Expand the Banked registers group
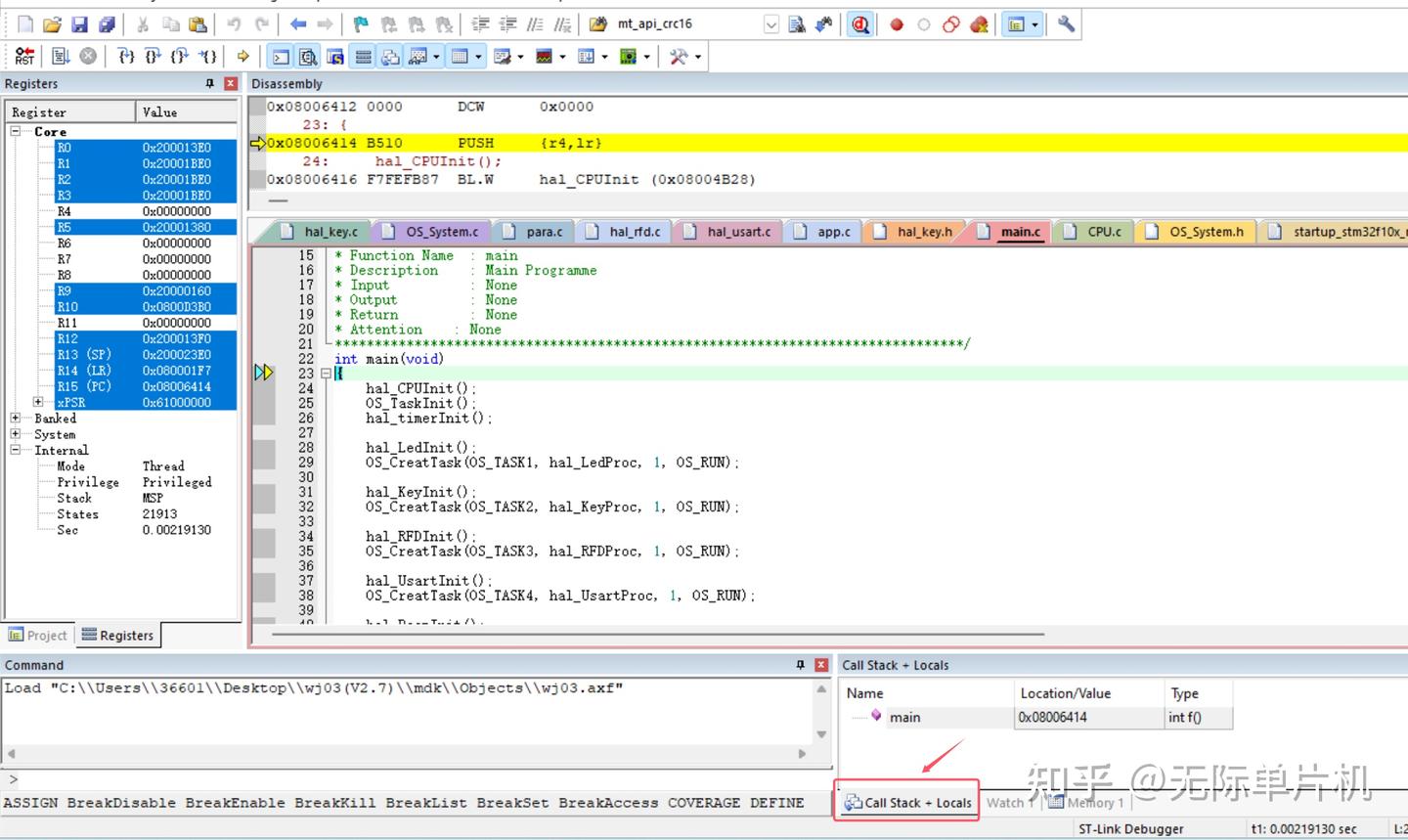This screenshot has height=840, width=1408. [16, 419]
